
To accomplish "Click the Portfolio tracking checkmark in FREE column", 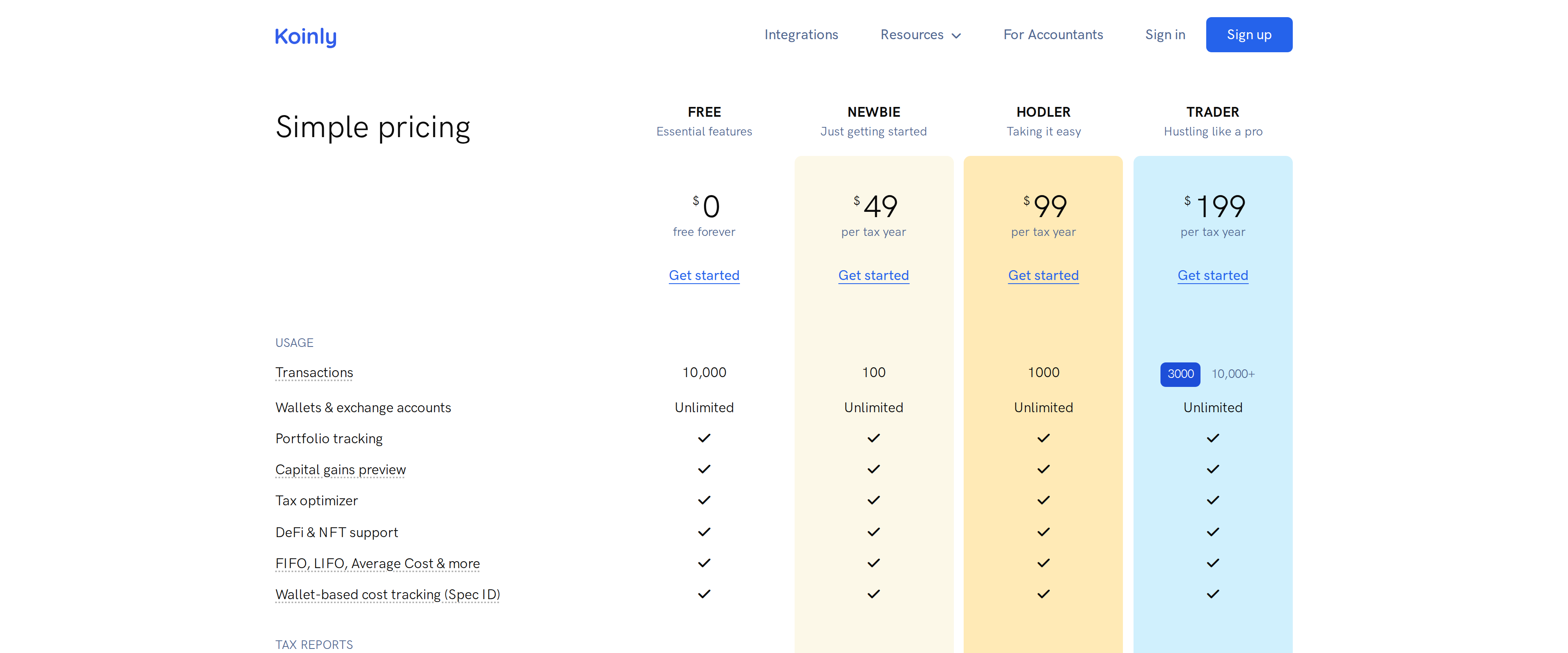I will coord(704,438).
